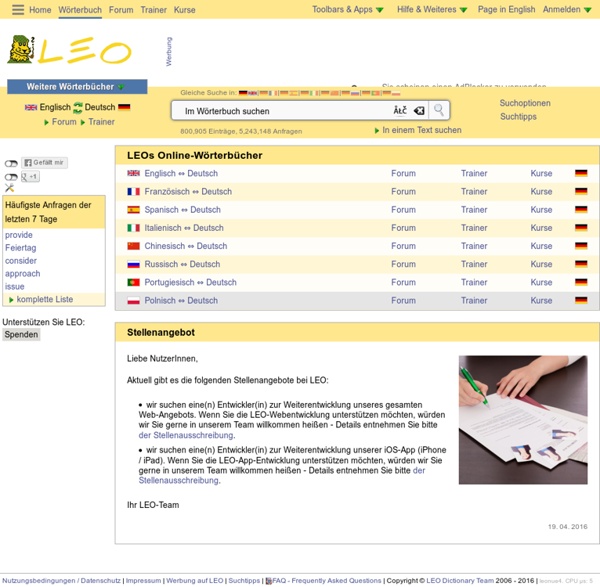600x587 pixels.
Task: Open the komplette Liste link
Action: pyautogui.click(x=45, y=299)
